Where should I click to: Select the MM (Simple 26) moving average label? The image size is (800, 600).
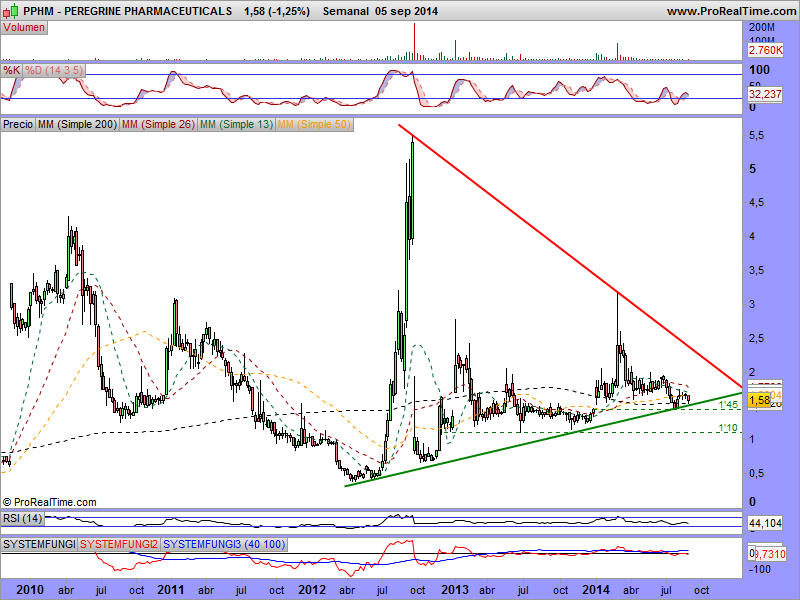[x=158, y=124]
